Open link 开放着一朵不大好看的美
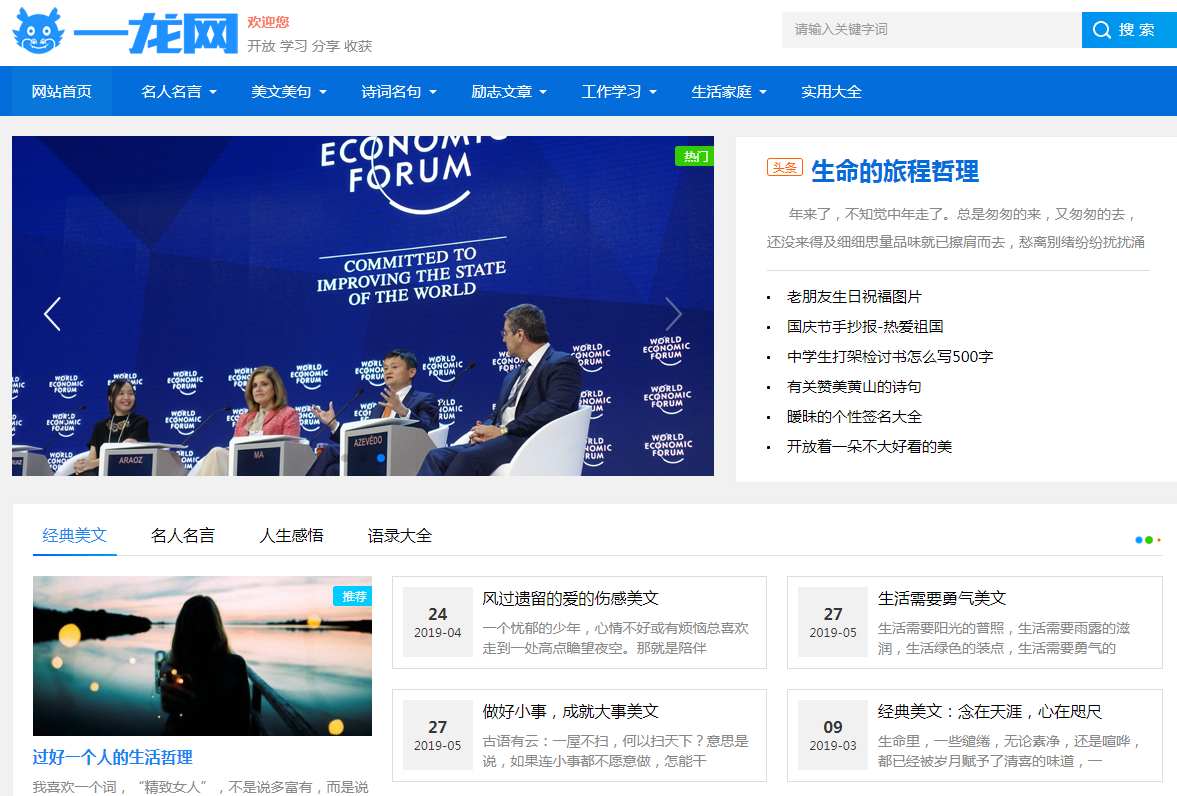 click(x=869, y=447)
